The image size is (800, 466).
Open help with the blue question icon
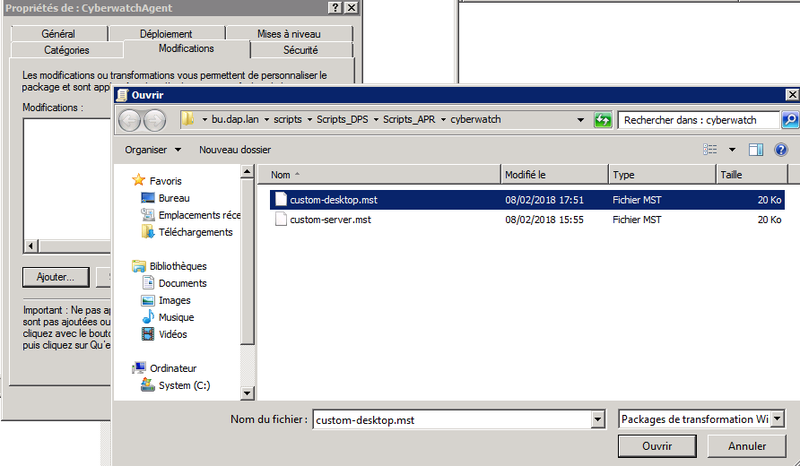[781, 150]
